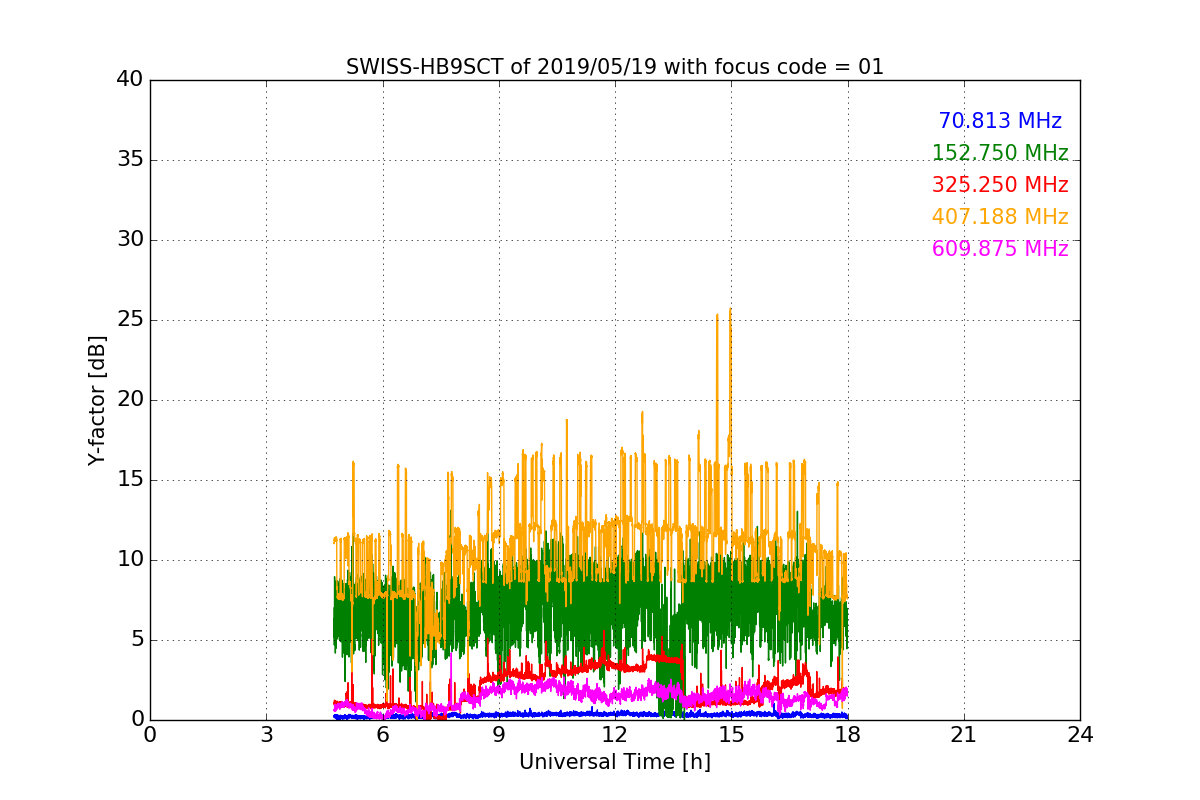1200x800 pixels.
Task: Click the 325.250 MHz red legend label
Action: click(x=999, y=186)
